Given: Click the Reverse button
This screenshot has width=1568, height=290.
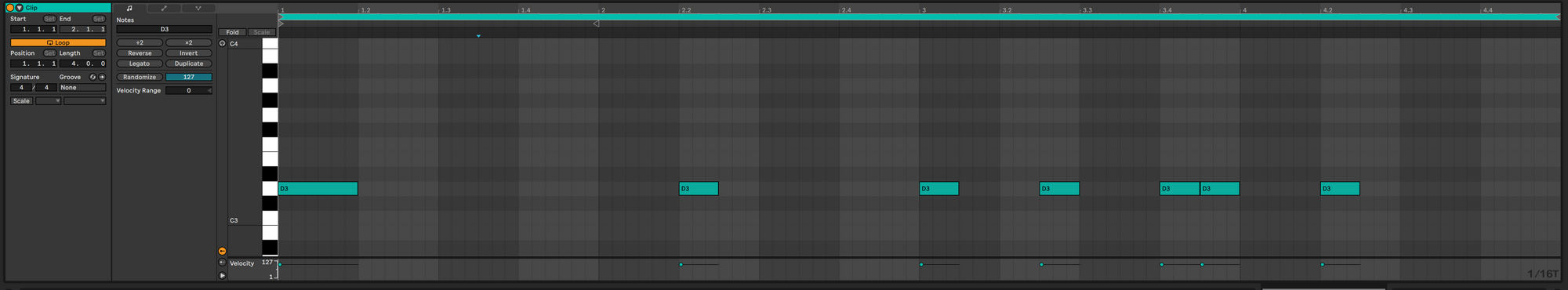Looking at the screenshot, I should 140,53.
